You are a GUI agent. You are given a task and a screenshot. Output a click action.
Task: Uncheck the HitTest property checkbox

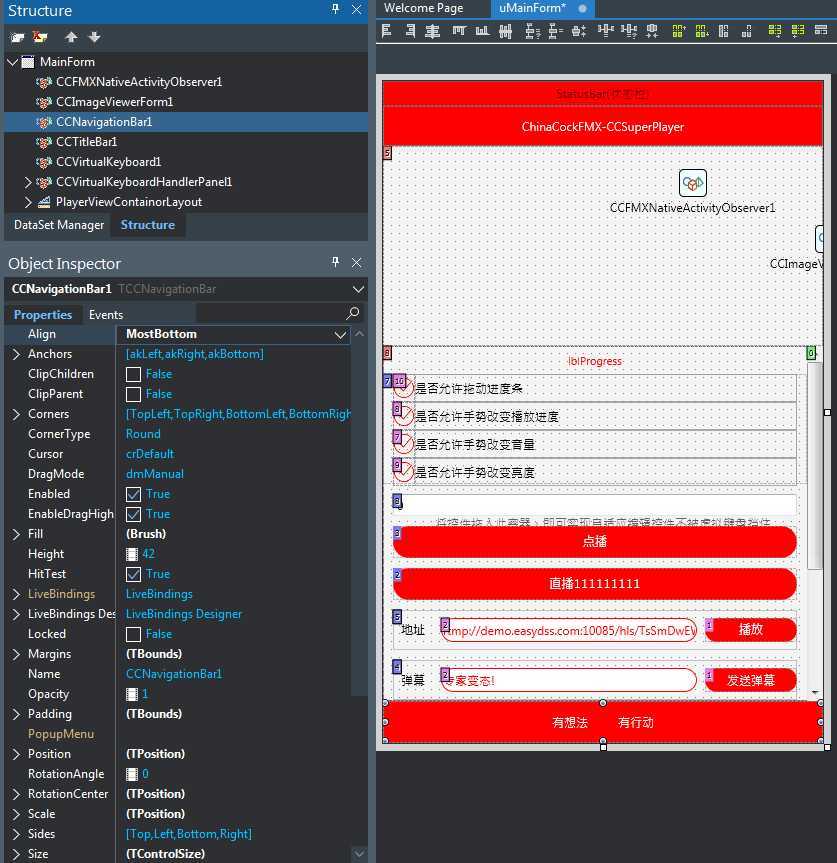coord(133,574)
